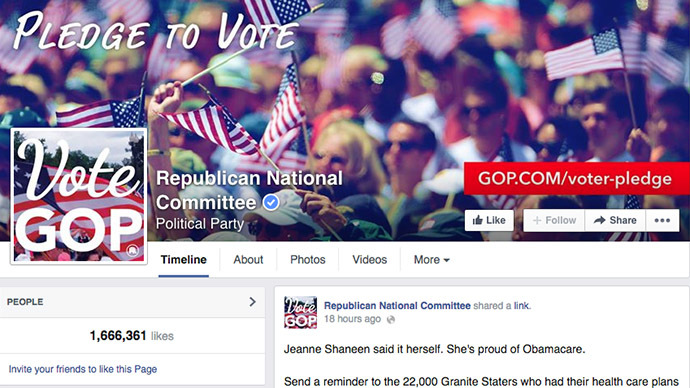This screenshot has height=388, width=690.
Task: Click the blue verified checkmark badge
Action: 271,202
